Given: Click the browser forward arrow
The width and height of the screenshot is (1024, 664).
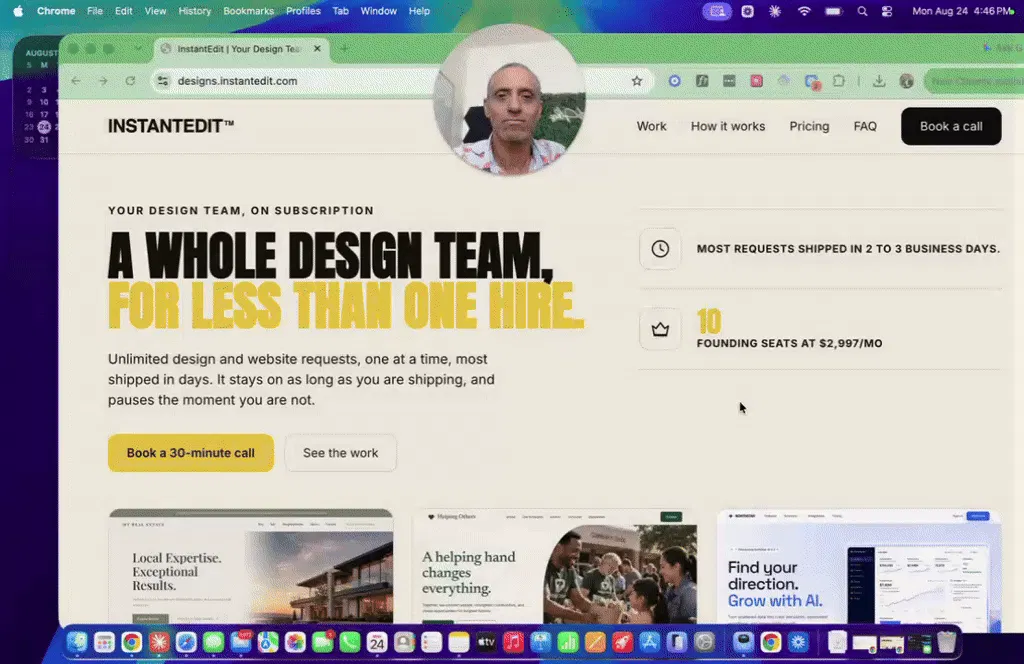Looking at the screenshot, I should (x=103, y=81).
